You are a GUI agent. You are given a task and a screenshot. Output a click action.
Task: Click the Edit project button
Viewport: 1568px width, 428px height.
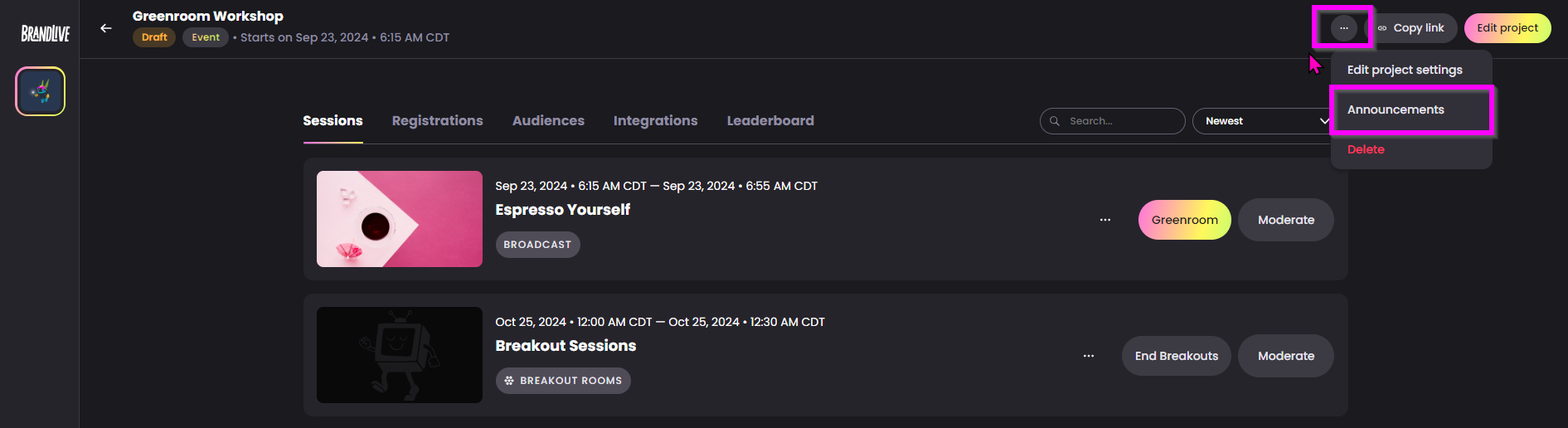tap(1507, 28)
